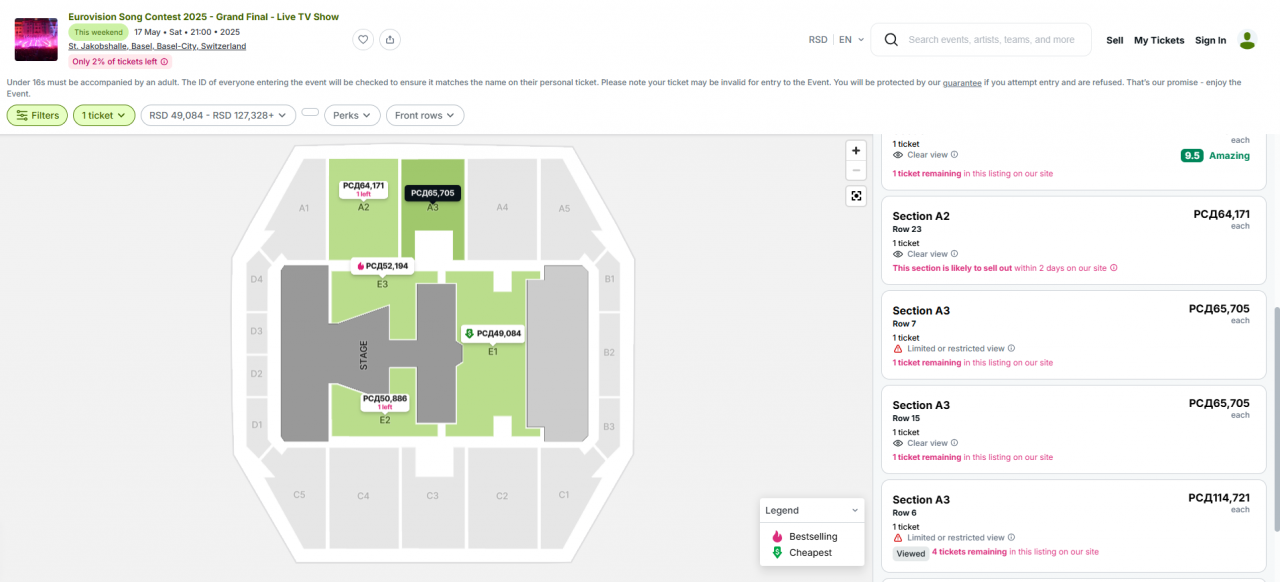This screenshot has height=582, width=1280.
Task: Click Sell in the top navigation
Action: pos(1114,40)
